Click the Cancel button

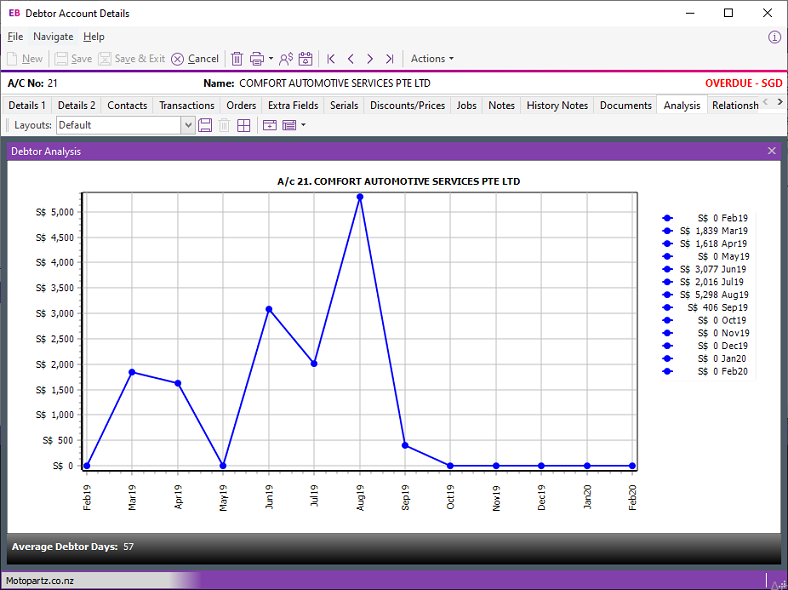(195, 59)
